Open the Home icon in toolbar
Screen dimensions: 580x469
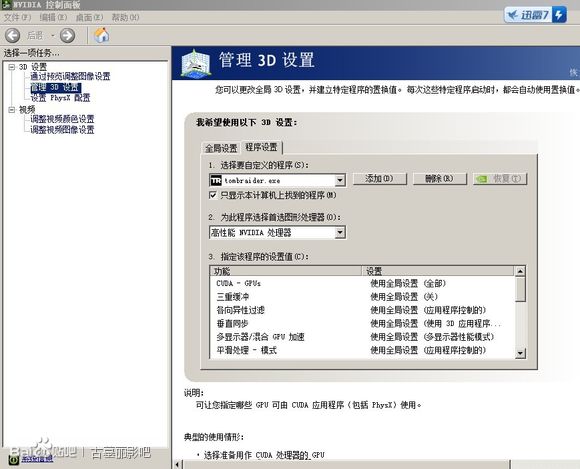pos(101,36)
